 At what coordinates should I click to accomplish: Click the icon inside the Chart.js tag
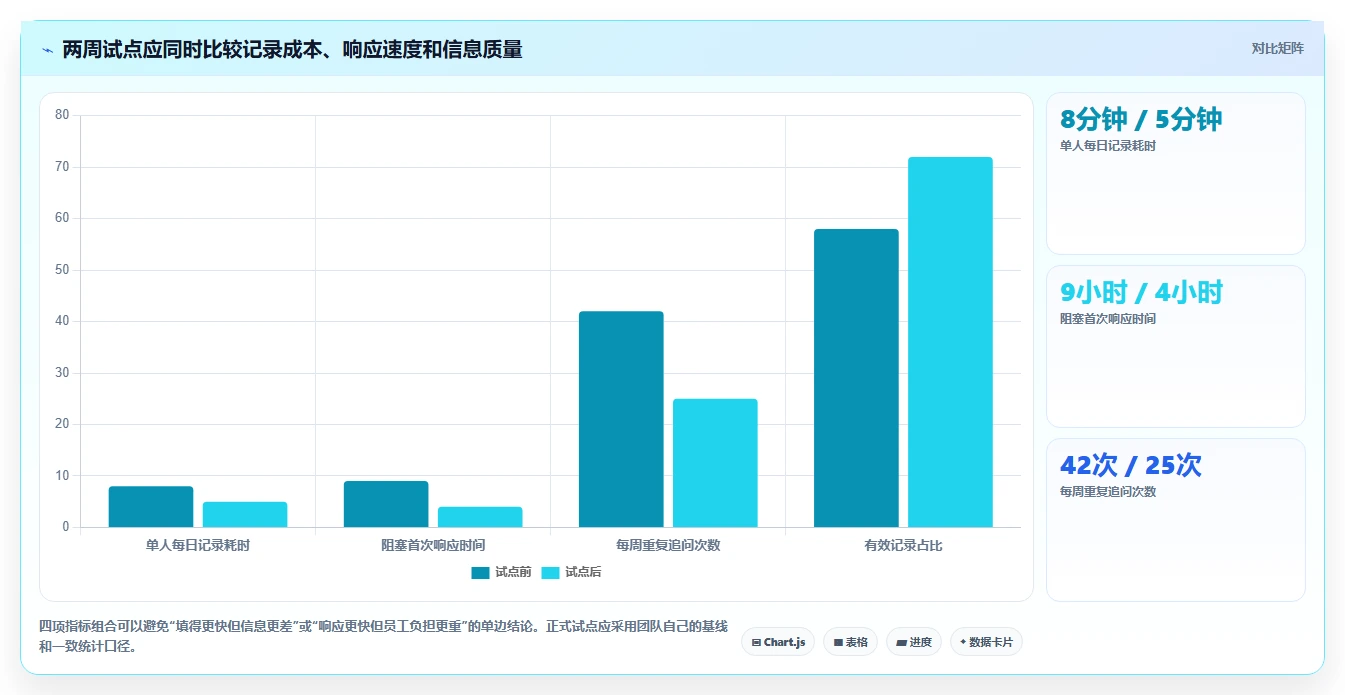[756, 643]
